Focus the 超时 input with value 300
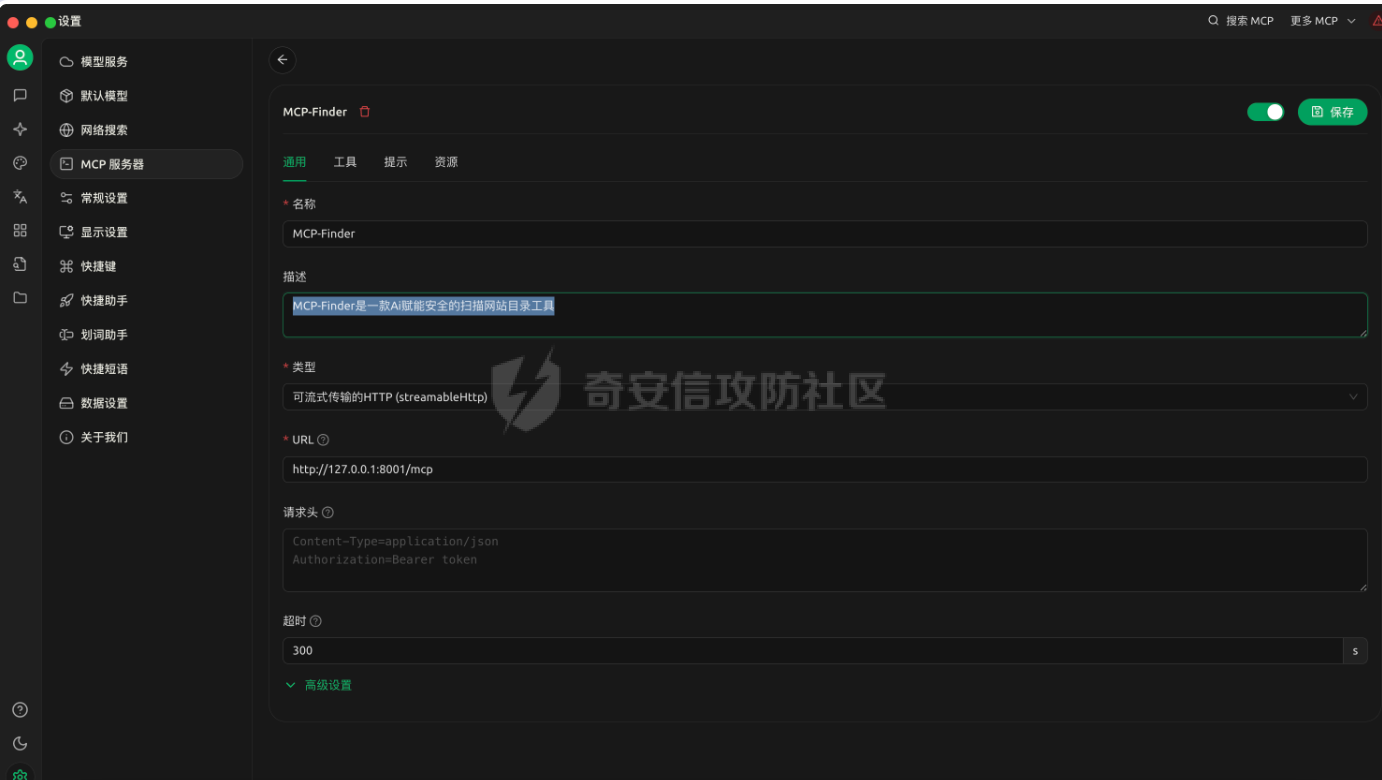 pos(812,651)
